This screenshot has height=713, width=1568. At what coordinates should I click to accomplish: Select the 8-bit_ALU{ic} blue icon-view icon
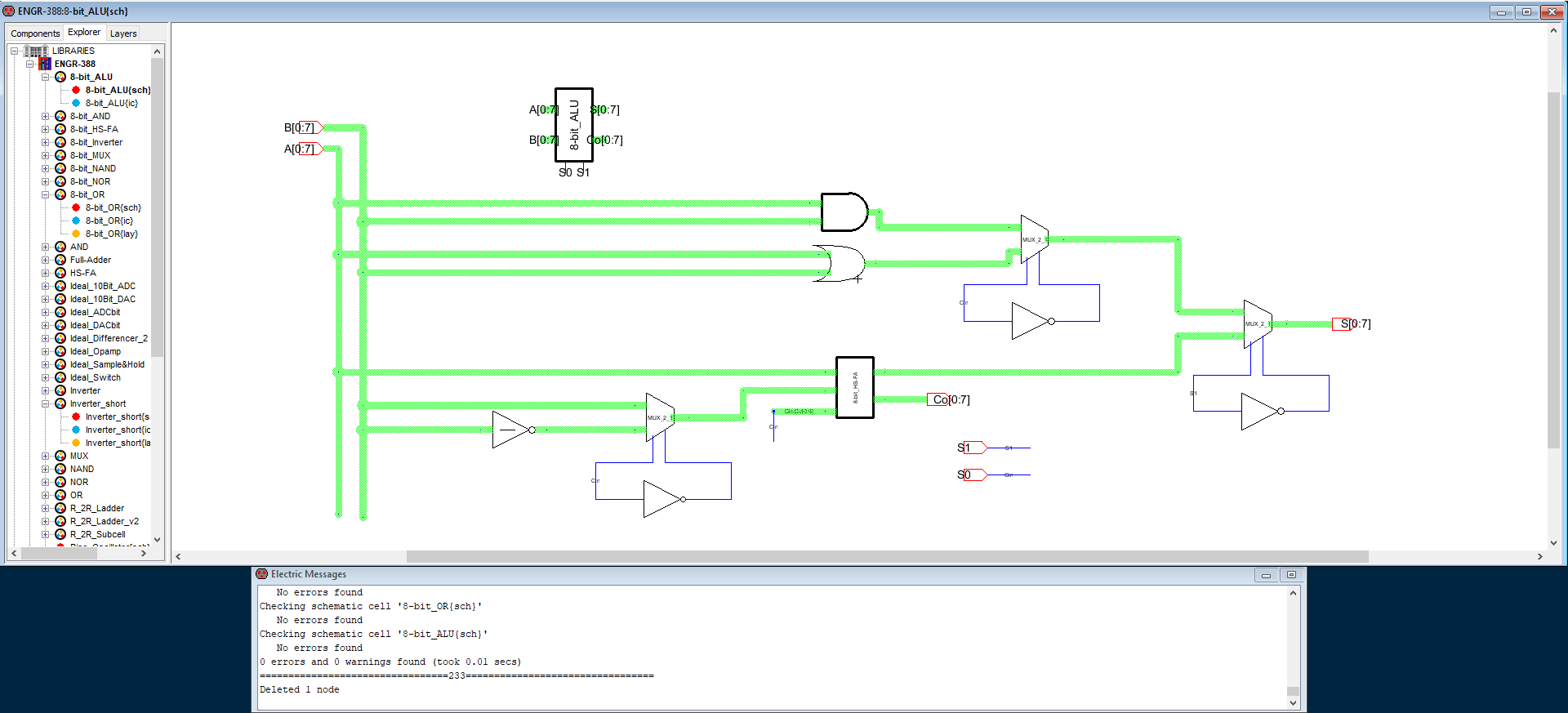[76, 103]
